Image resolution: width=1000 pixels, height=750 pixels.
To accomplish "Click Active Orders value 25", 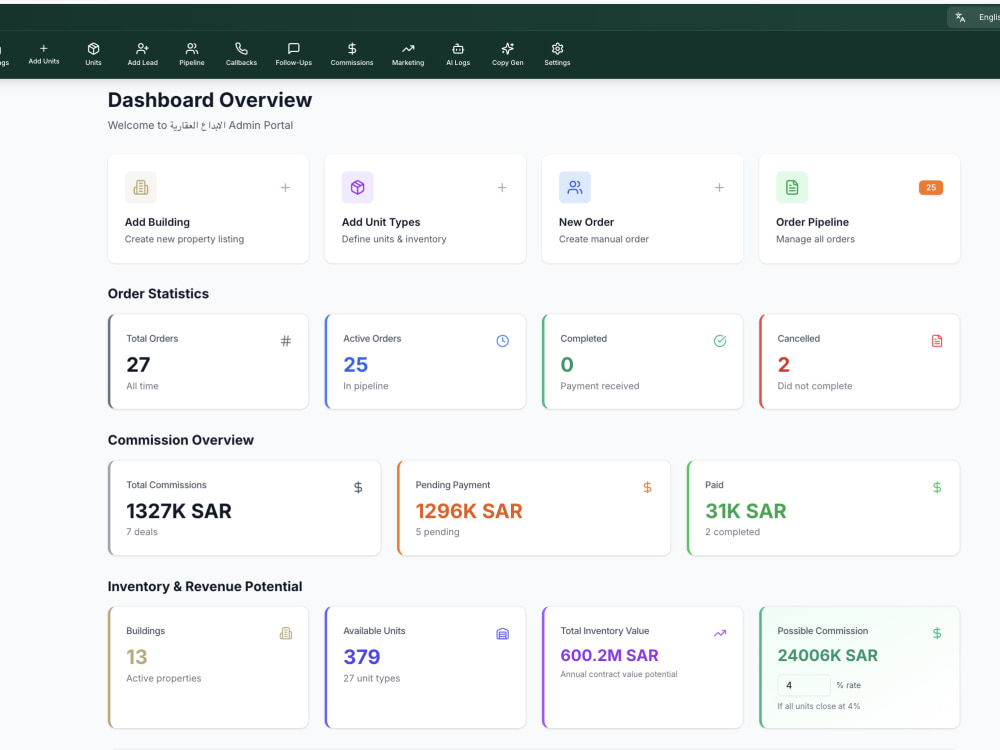I will [355, 364].
